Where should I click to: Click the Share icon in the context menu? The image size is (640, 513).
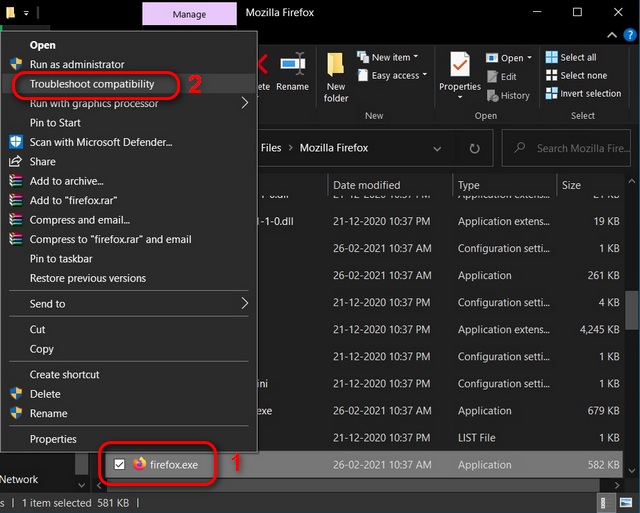click(16, 161)
